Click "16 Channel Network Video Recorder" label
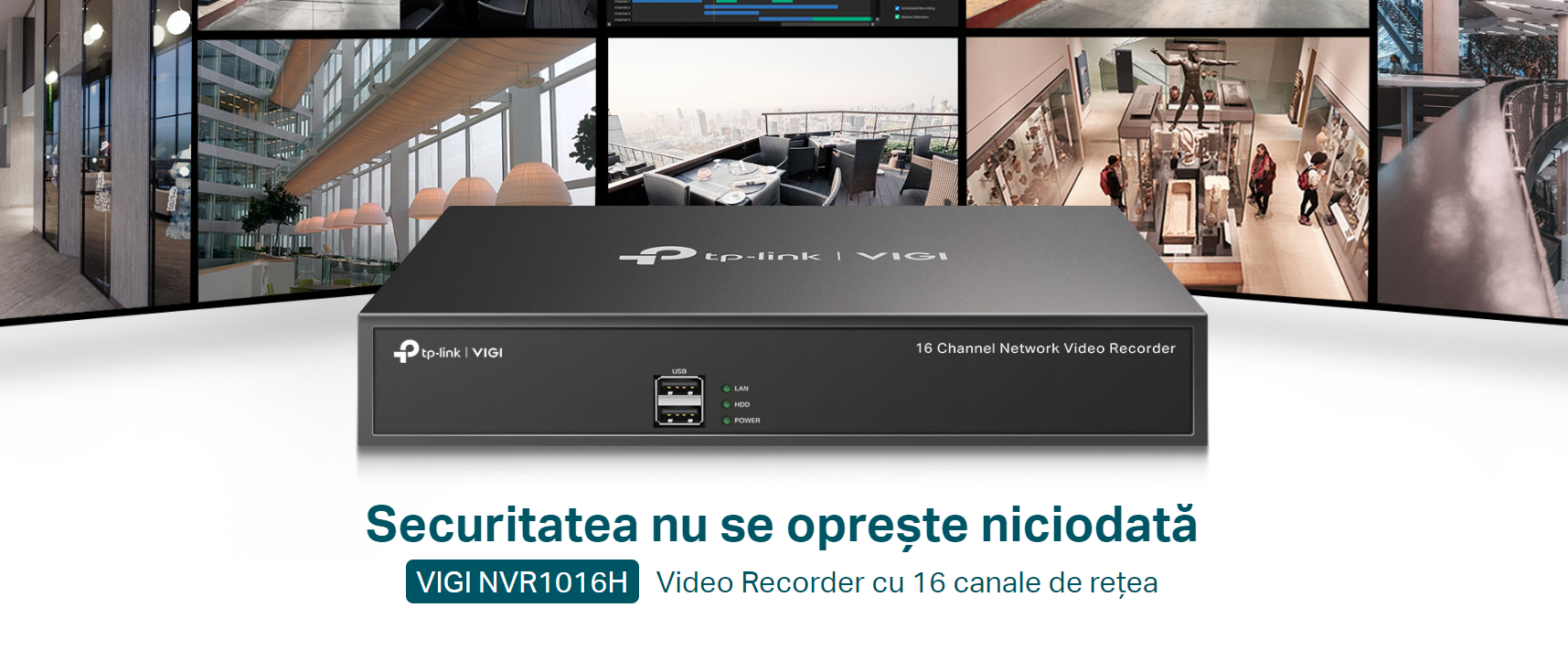1568x661 pixels. 1046,348
